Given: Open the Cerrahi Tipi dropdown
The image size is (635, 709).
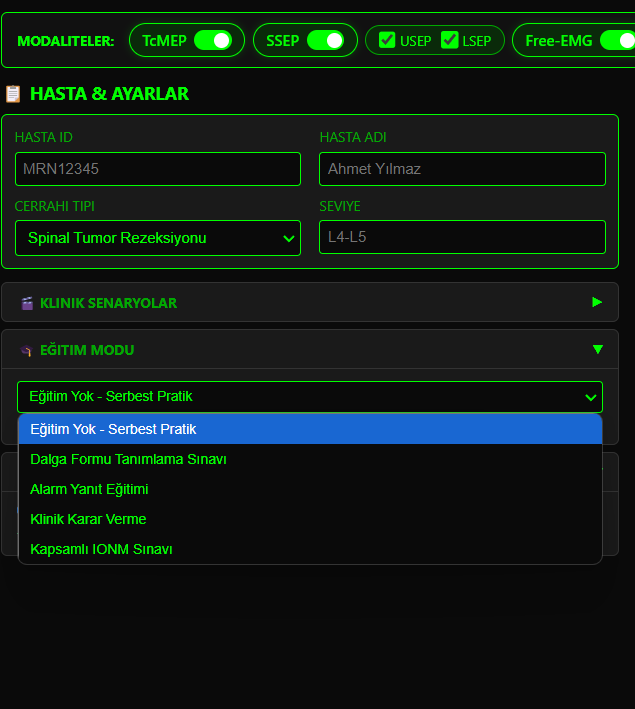Looking at the screenshot, I should click(x=158, y=238).
